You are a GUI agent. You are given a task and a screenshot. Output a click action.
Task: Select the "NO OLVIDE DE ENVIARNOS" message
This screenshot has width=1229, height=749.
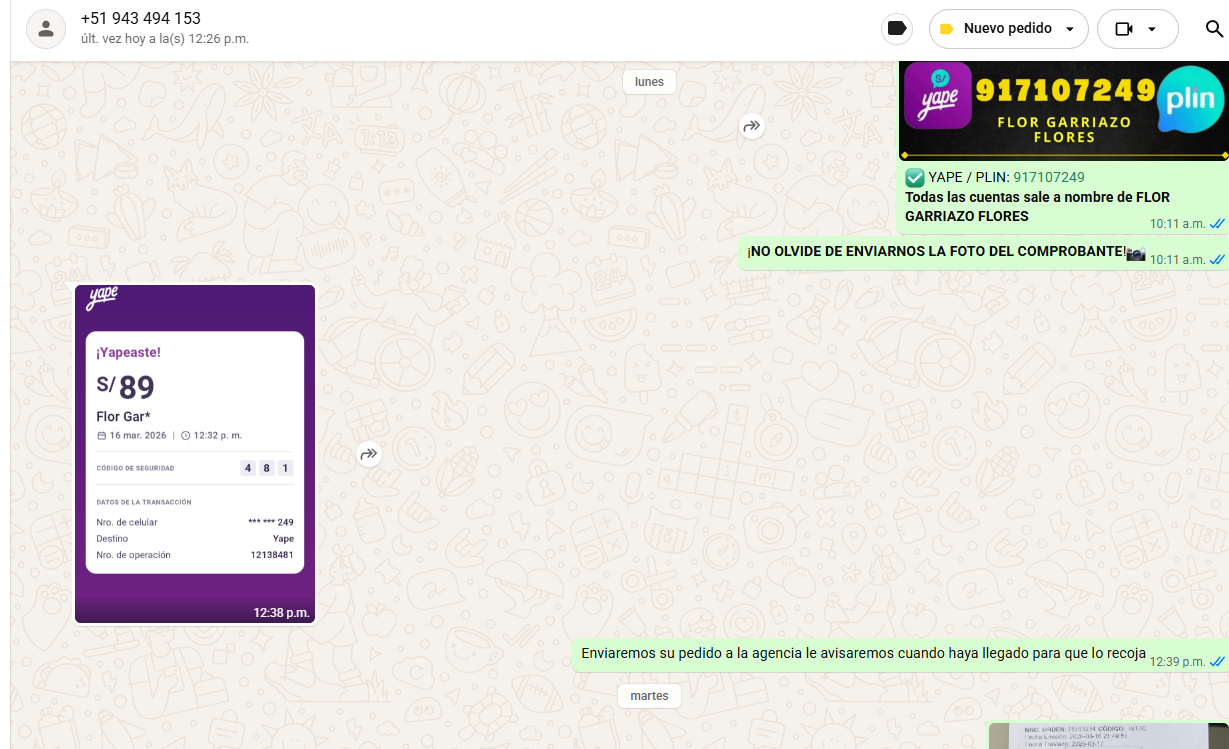coord(935,252)
